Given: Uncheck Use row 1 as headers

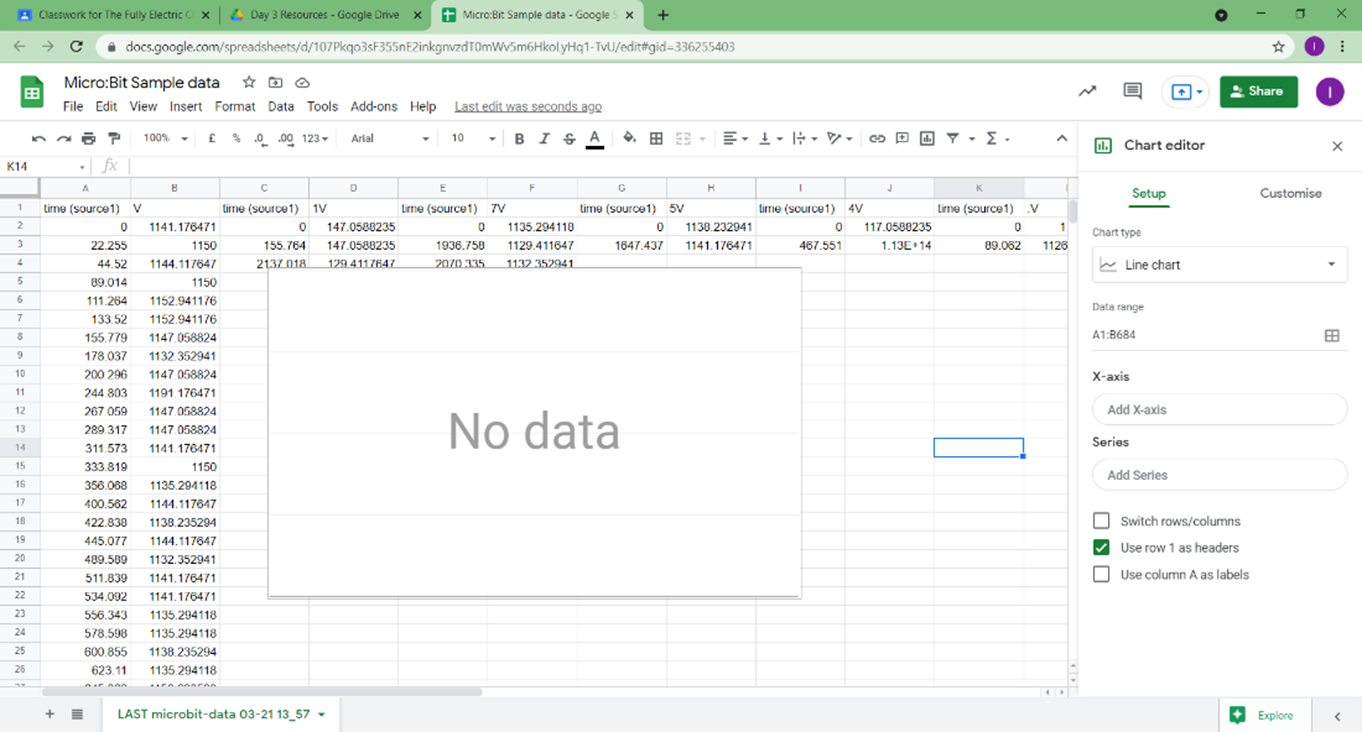Looking at the screenshot, I should tap(1101, 548).
